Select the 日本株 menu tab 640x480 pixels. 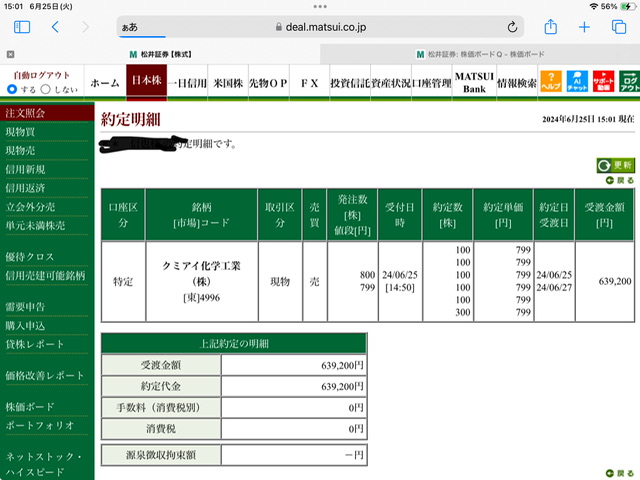(147, 81)
